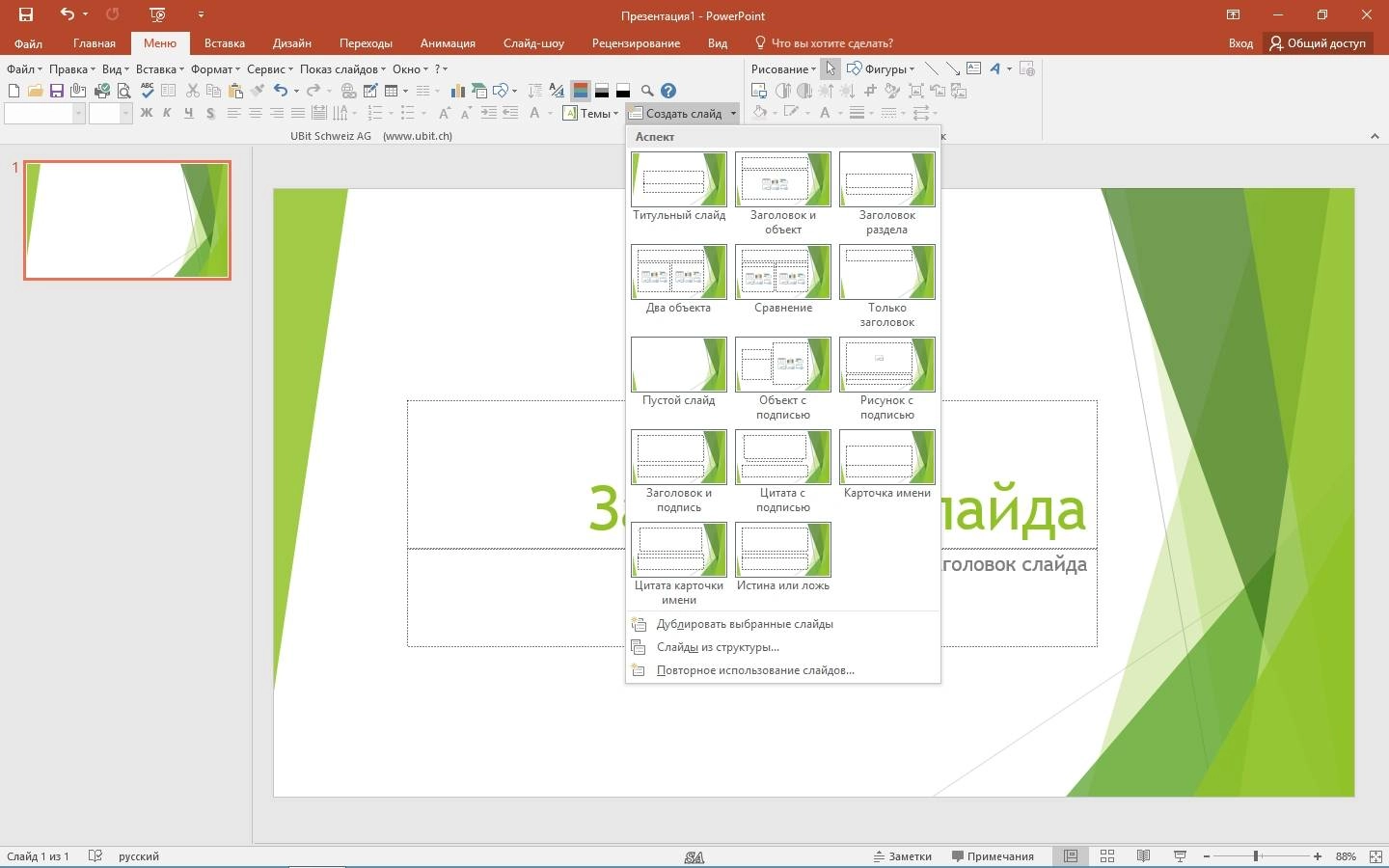Viewport: 1389px width, 868px height.
Task: Switch to the Анимация ribbon tab
Action: [448, 42]
